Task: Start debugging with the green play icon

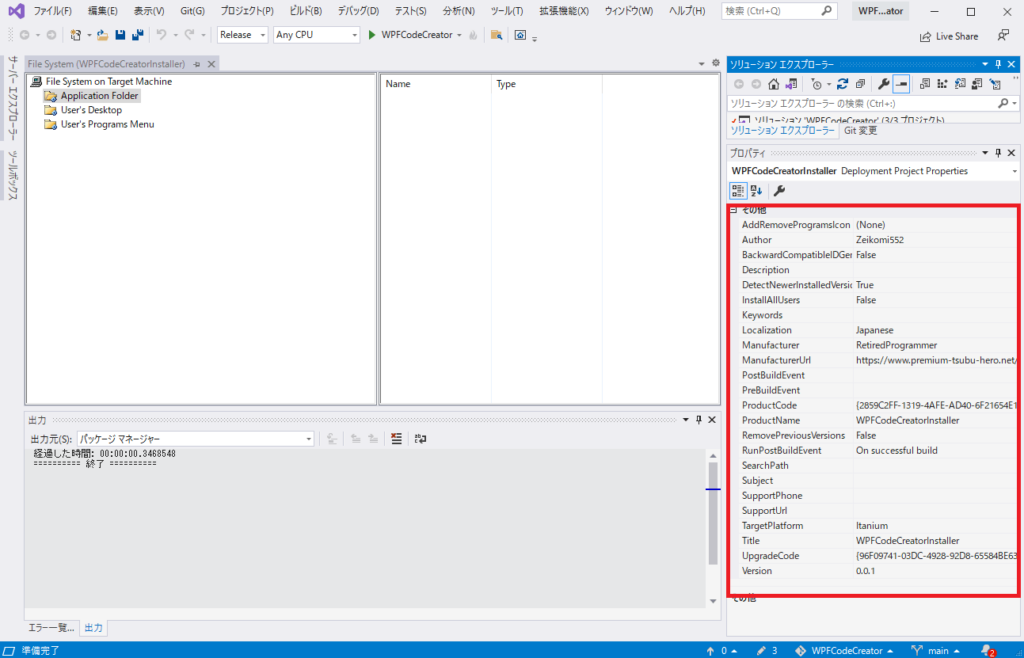Action: click(372, 35)
